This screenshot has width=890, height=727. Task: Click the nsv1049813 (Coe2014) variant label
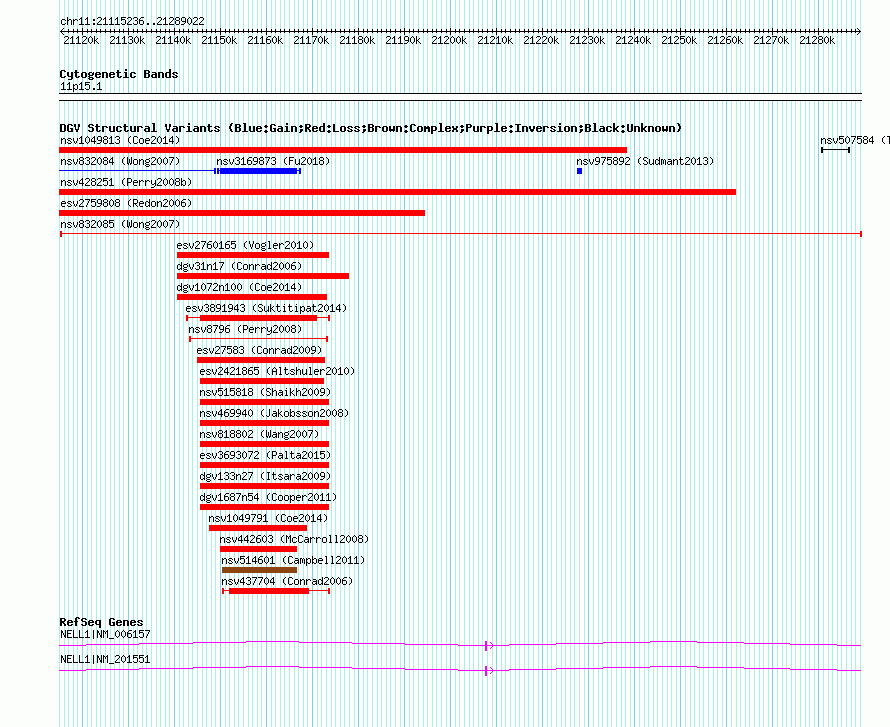[x=120, y=140]
